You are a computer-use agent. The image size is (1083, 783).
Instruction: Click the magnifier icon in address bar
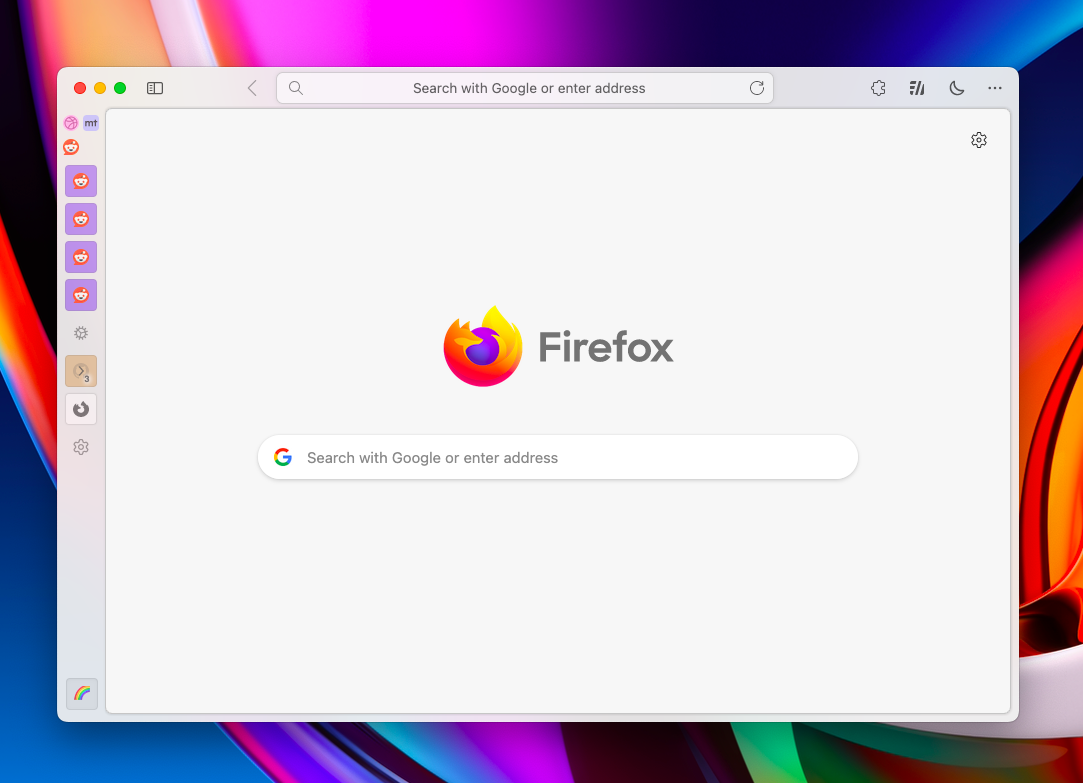pos(296,88)
